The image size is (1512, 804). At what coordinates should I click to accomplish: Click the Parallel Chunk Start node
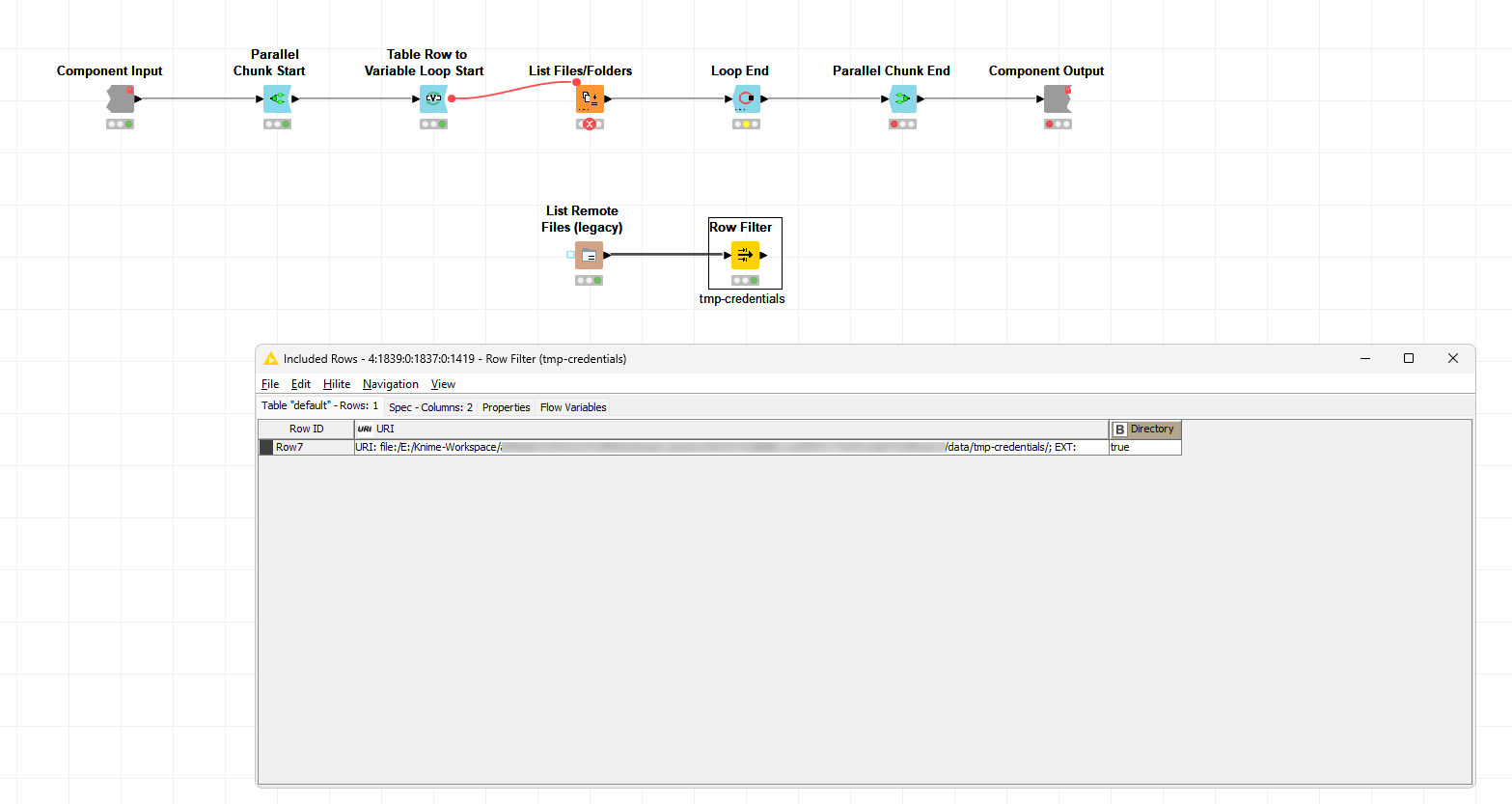point(277,98)
